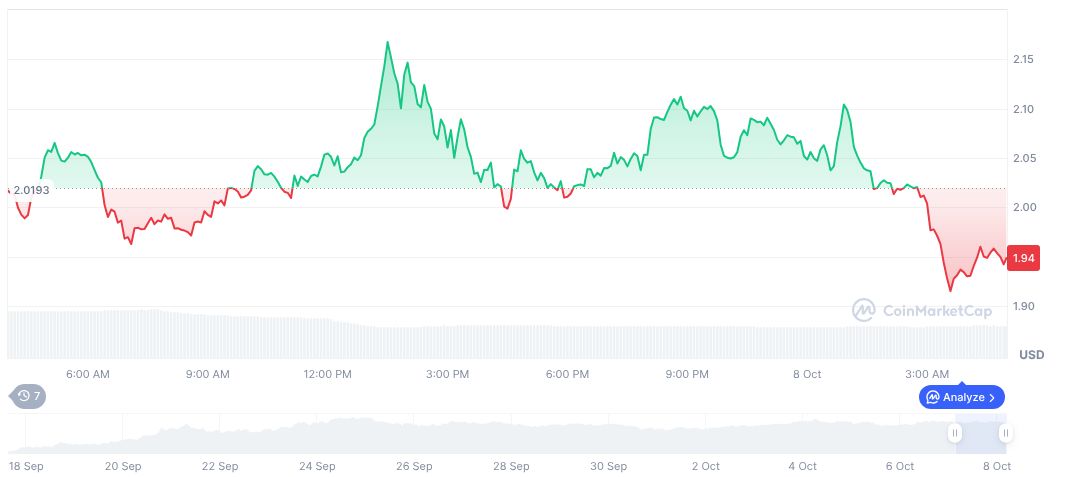Click the red 1.94 current price tag

click(1022, 259)
